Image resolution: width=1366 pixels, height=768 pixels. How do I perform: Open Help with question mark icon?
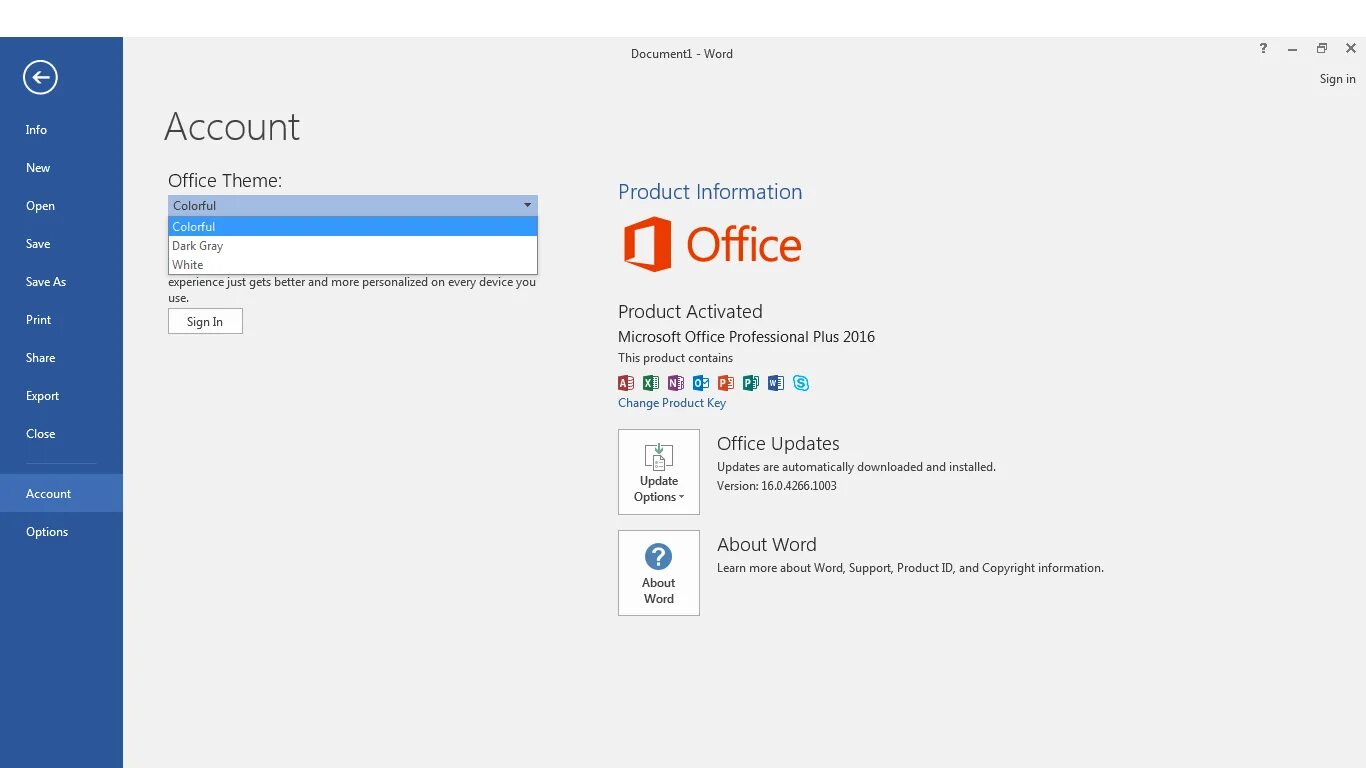click(x=1263, y=48)
